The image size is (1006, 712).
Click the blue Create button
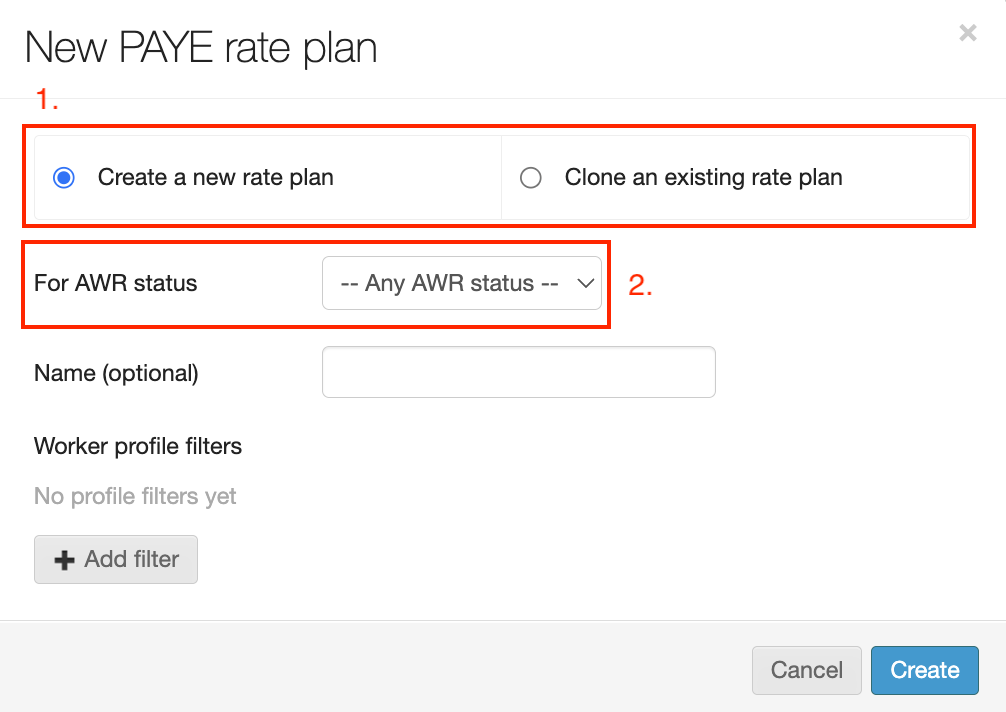(924, 670)
